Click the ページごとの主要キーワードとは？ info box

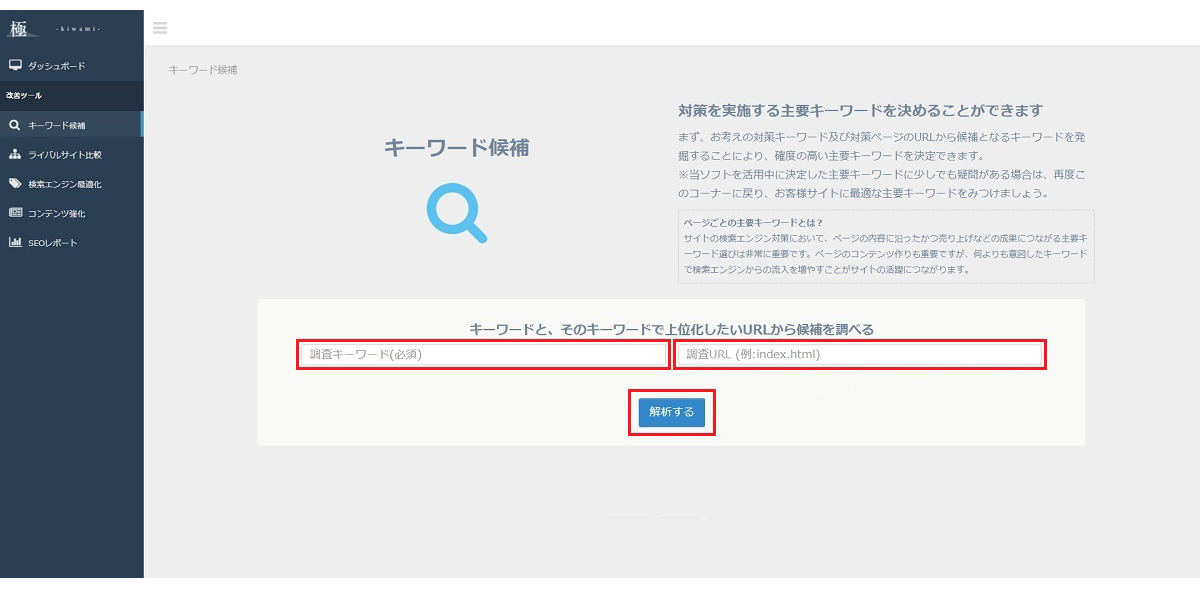point(886,246)
